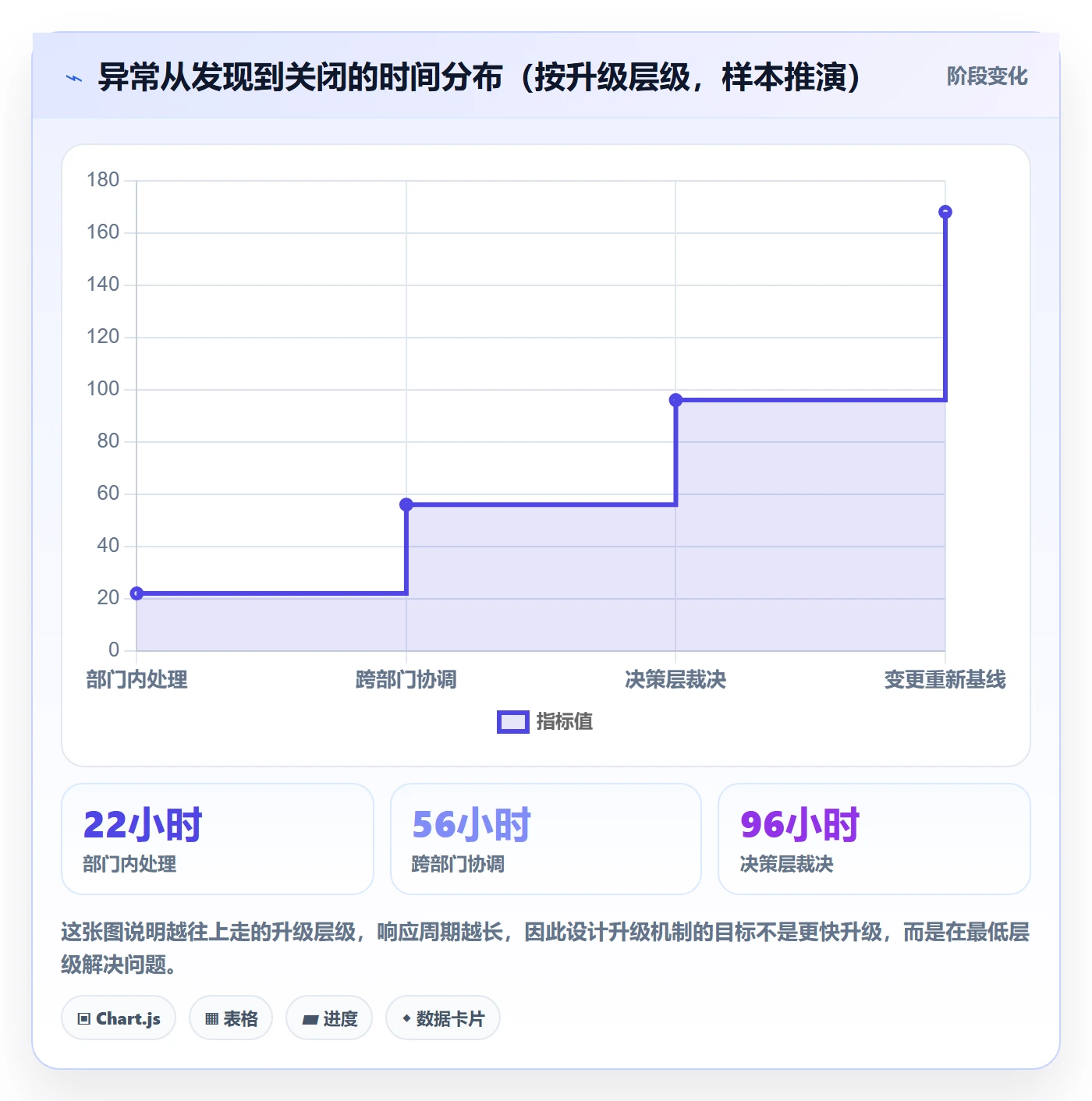Click the summary paragraph starting 这张图说明
The width and height of the screenshot is (1092, 1101).
pyautogui.click(x=545, y=948)
